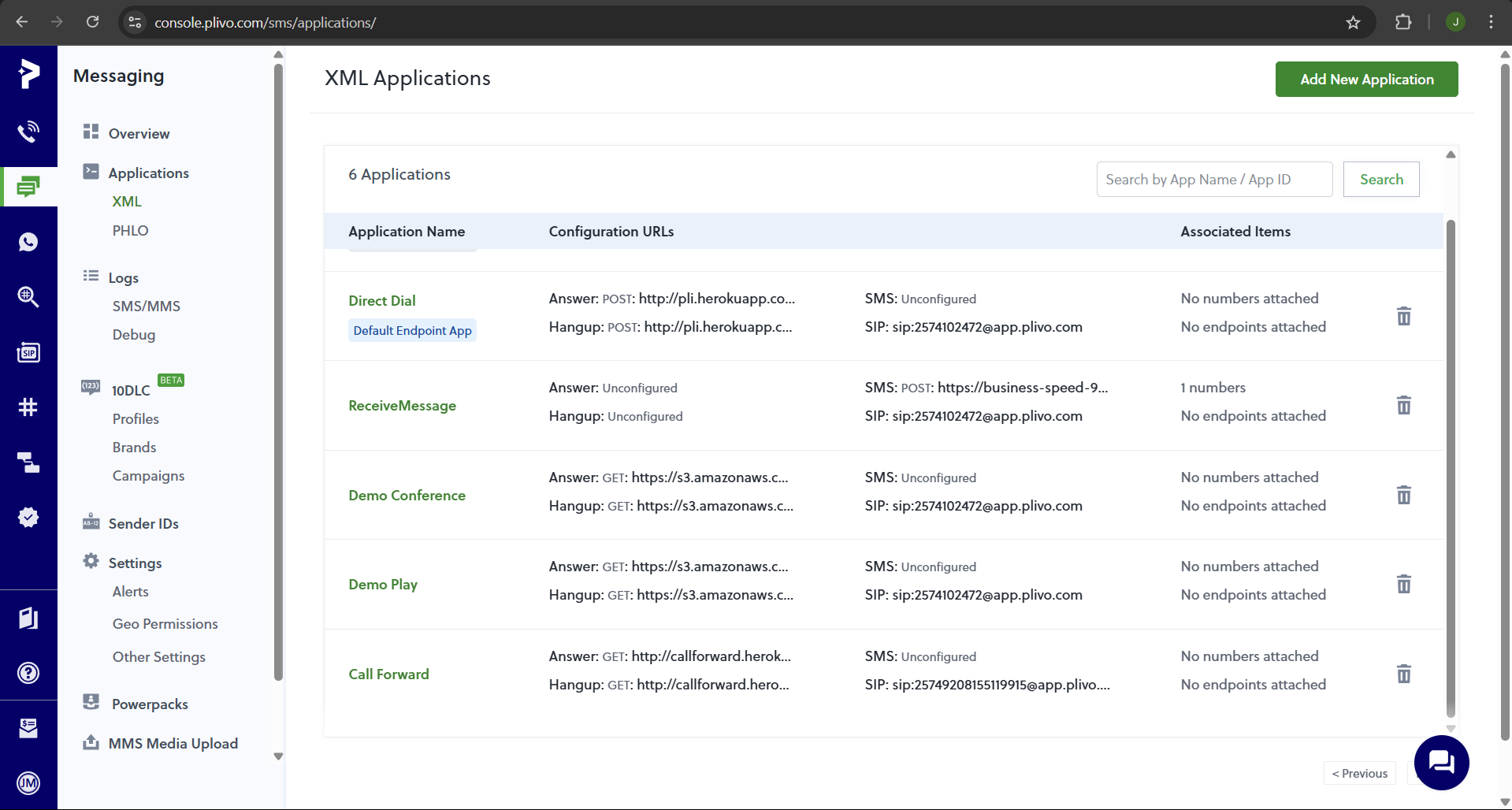Delete the Direct Dial application
The width and height of the screenshot is (1512, 810).
(1404, 316)
